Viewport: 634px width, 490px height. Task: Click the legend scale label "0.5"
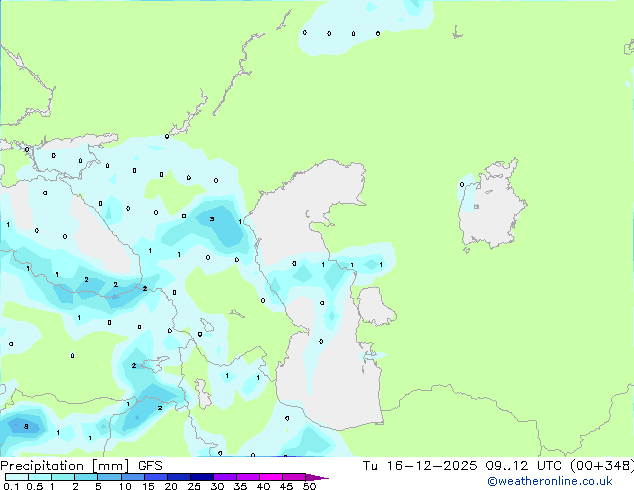tap(35, 486)
